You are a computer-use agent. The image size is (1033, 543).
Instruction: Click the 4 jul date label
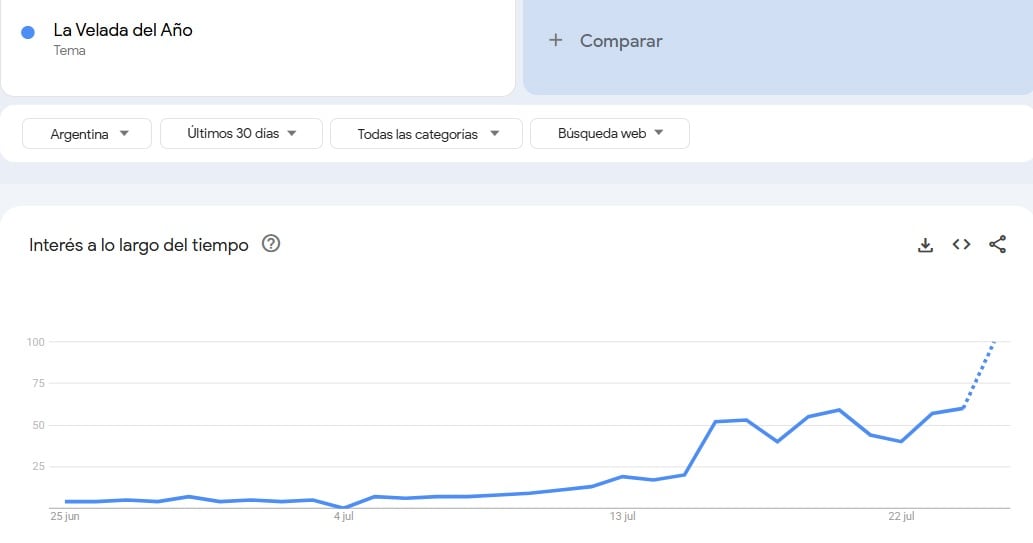point(343,516)
